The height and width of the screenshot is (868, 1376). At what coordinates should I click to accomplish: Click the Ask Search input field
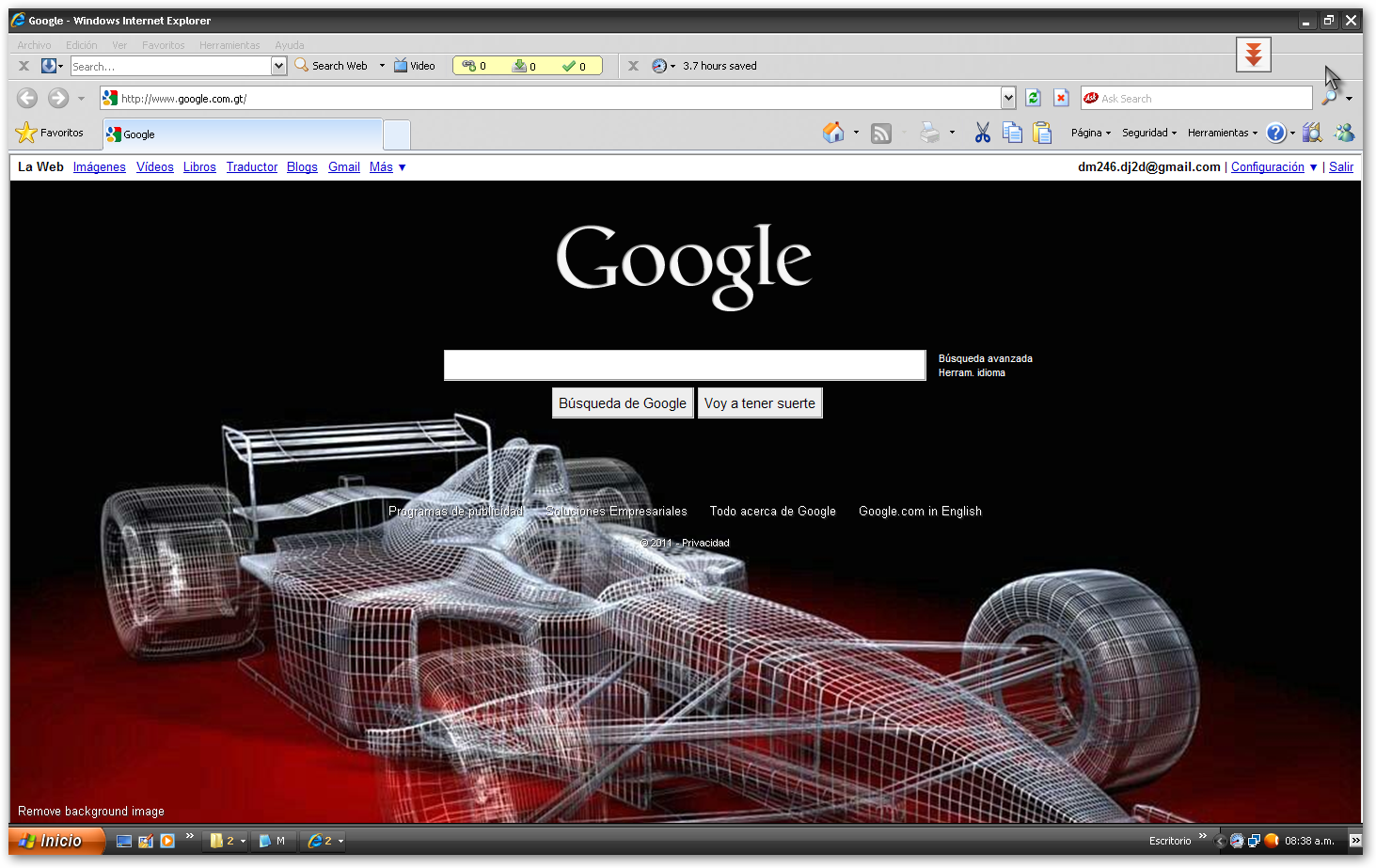pyautogui.click(x=1196, y=98)
